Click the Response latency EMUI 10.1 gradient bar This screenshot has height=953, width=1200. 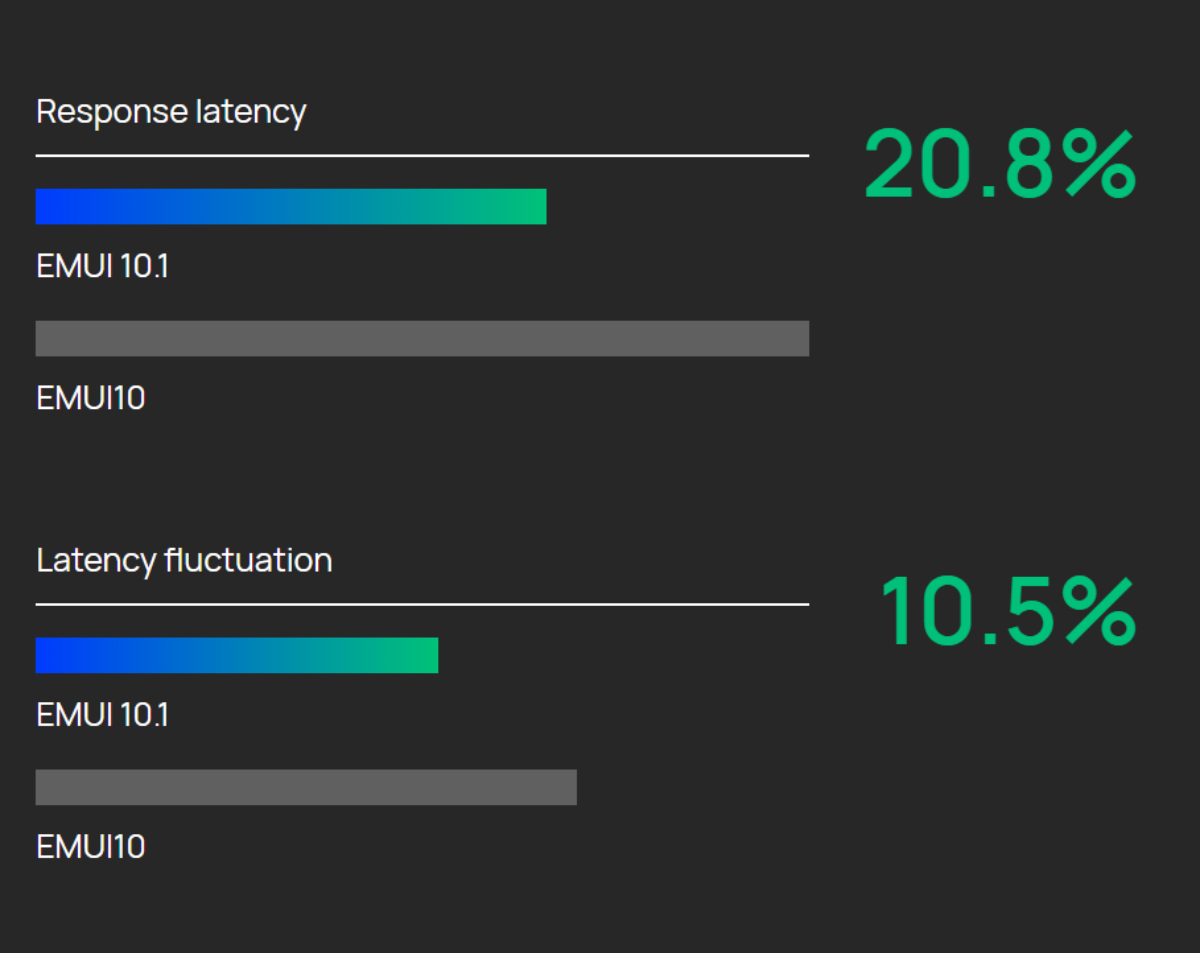pyautogui.click(x=290, y=207)
